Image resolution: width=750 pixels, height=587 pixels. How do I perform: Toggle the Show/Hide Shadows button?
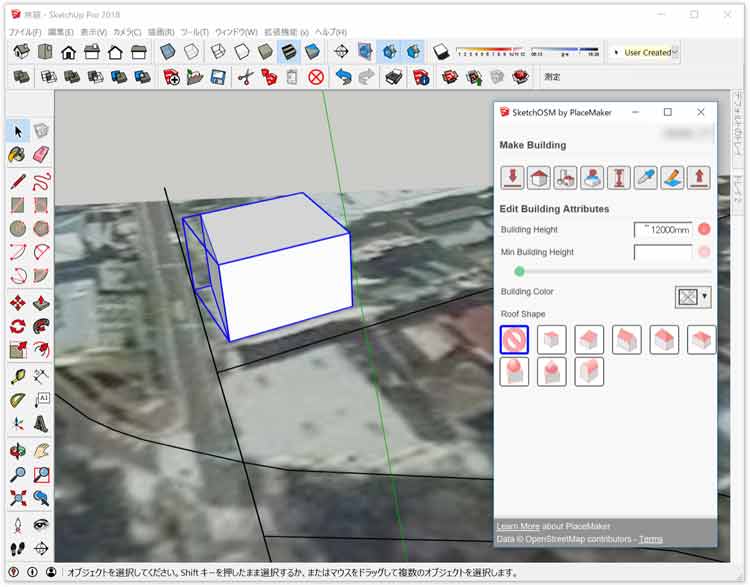(x=441, y=52)
